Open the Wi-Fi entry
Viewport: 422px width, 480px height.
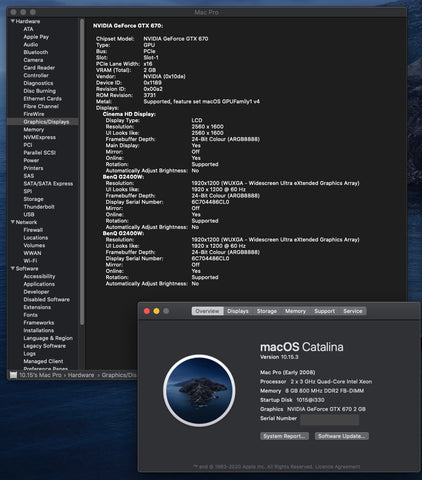(x=30, y=261)
